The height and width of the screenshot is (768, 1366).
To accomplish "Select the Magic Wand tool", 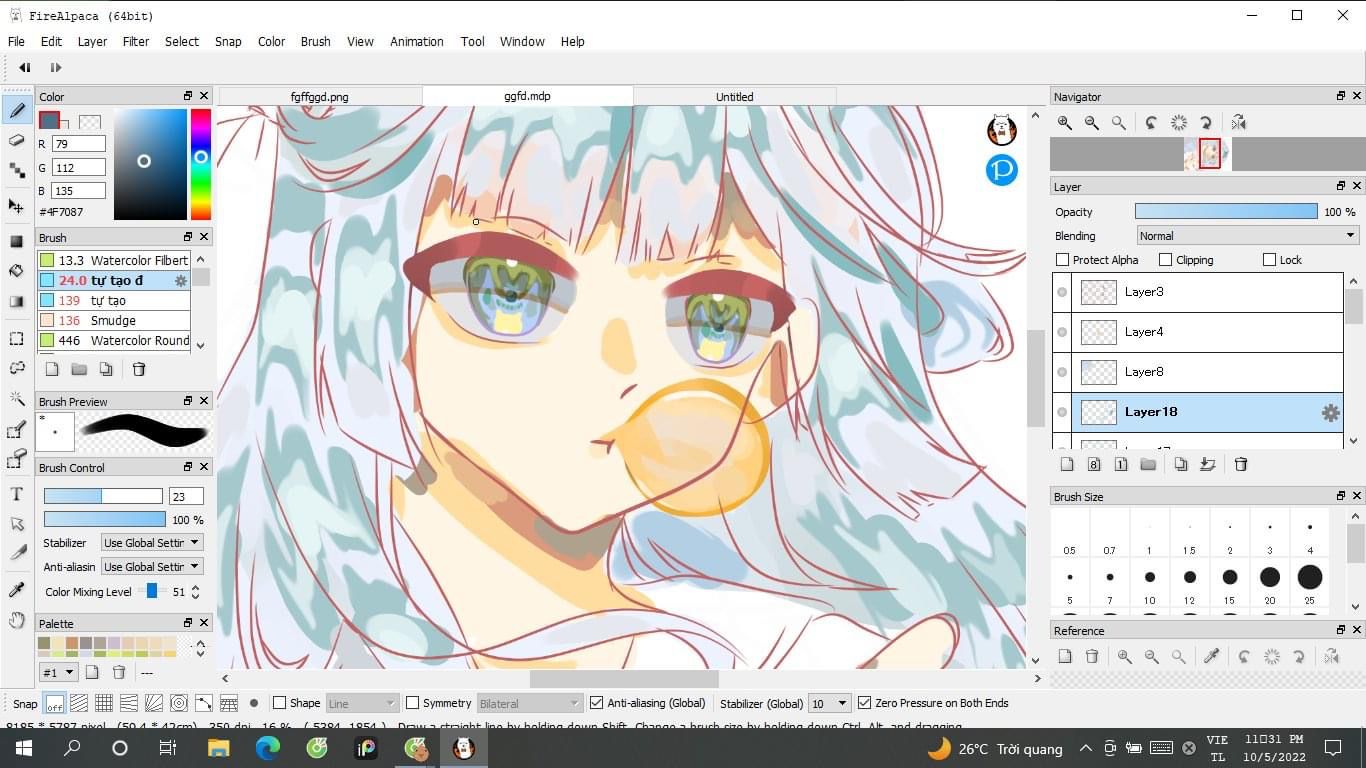I will coord(16,398).
